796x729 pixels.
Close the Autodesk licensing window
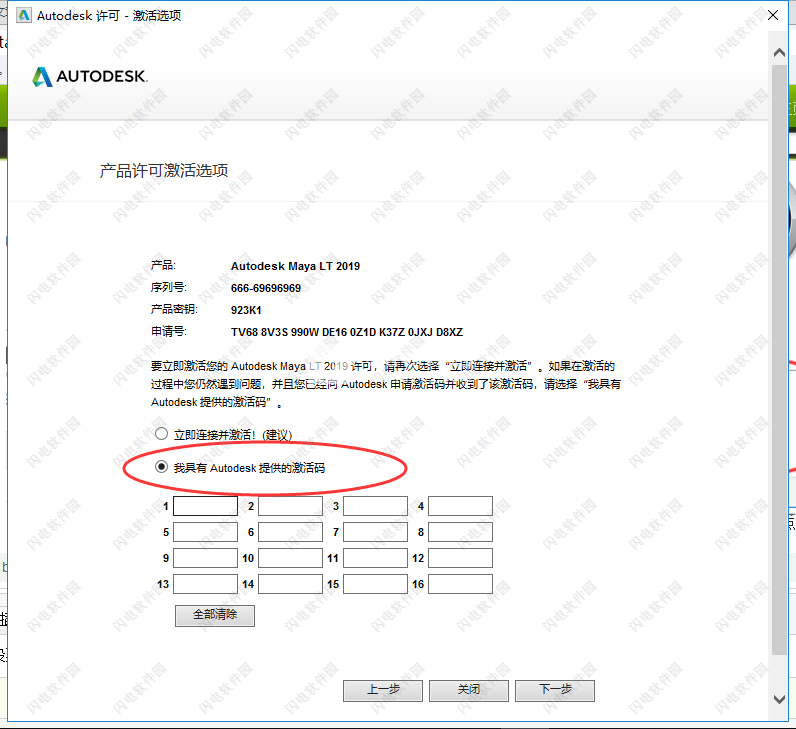click(x=773, y=15)
